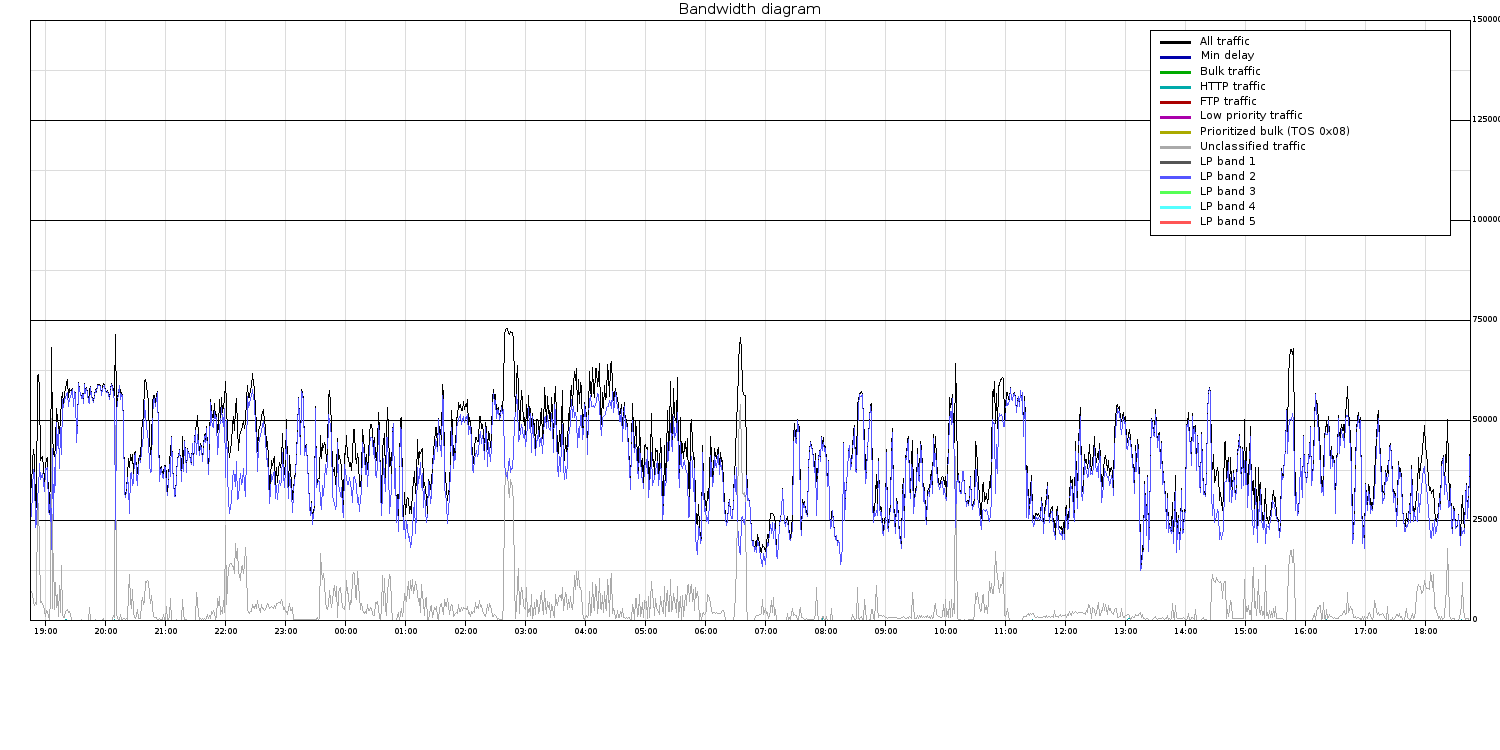Viewport: 1500px width, 750px height.
Task: Click Prioritized bulk (TOS 0x08) legend entry
Action: coord(1274,131)
